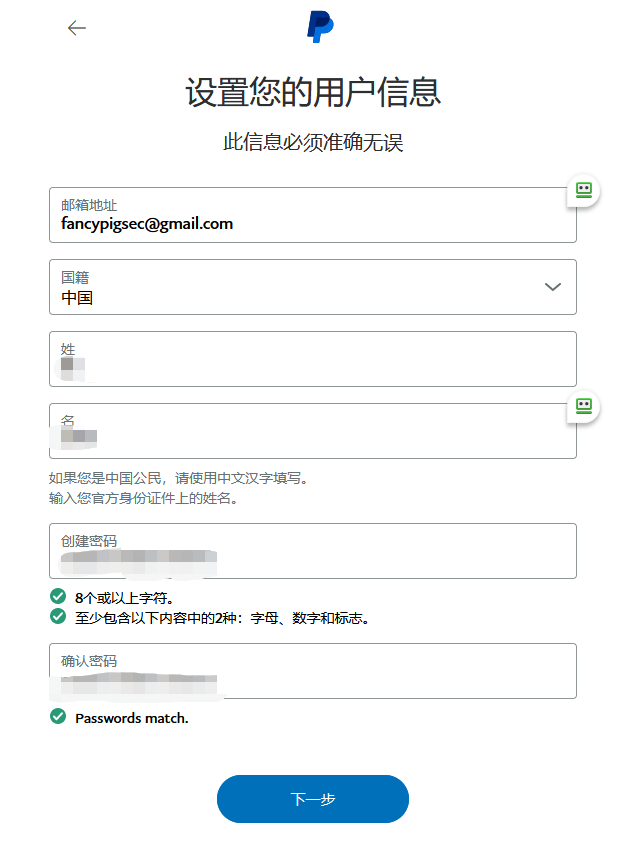Click the back arrow icon
Viewport: 630px width, 851px height.
[77, 28]
